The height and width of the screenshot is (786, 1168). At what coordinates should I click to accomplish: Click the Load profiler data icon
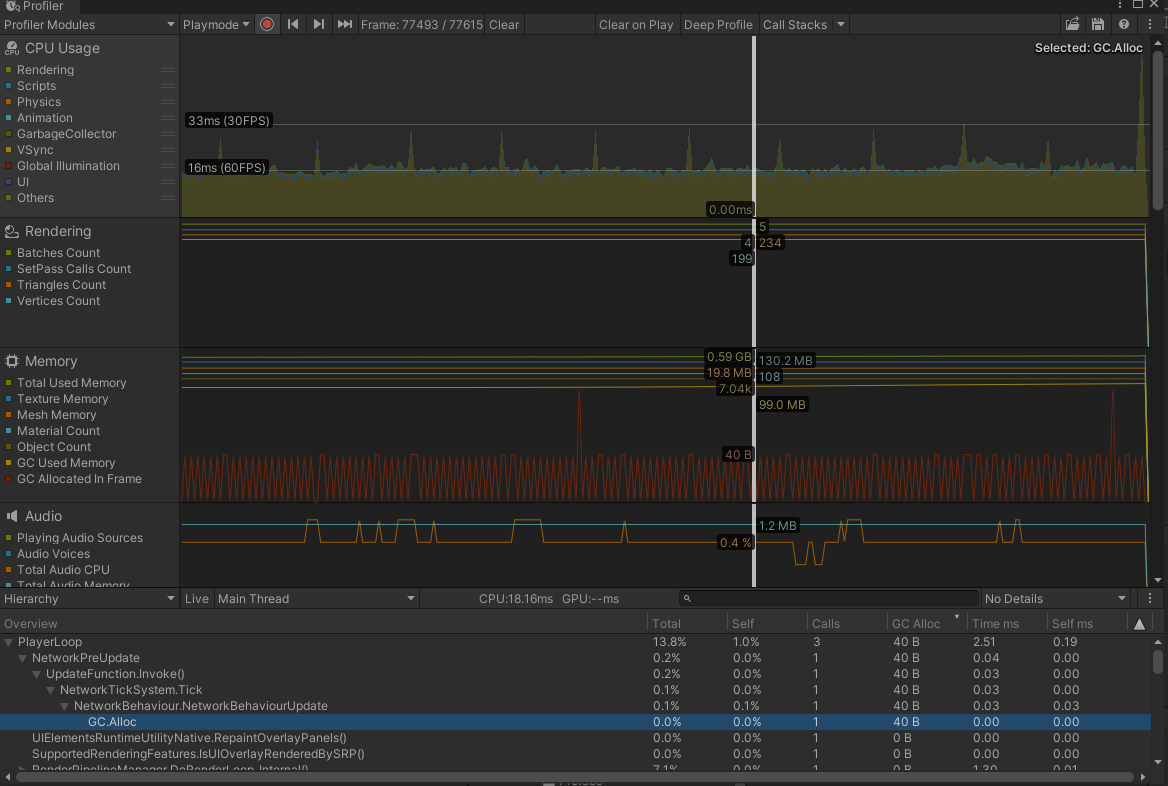(1072, 25)
